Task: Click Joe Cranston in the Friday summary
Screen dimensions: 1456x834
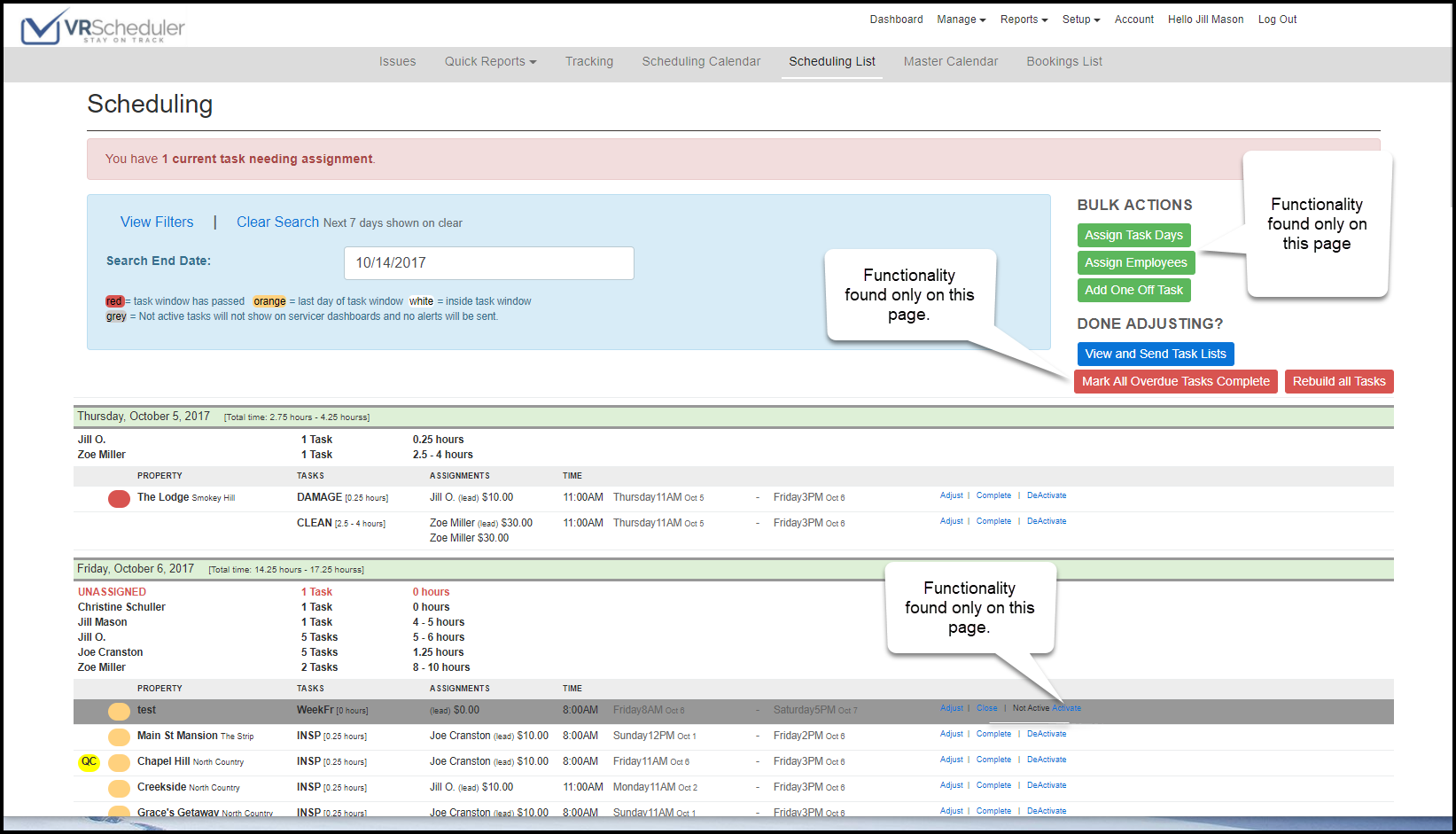Action: (110, 652)
